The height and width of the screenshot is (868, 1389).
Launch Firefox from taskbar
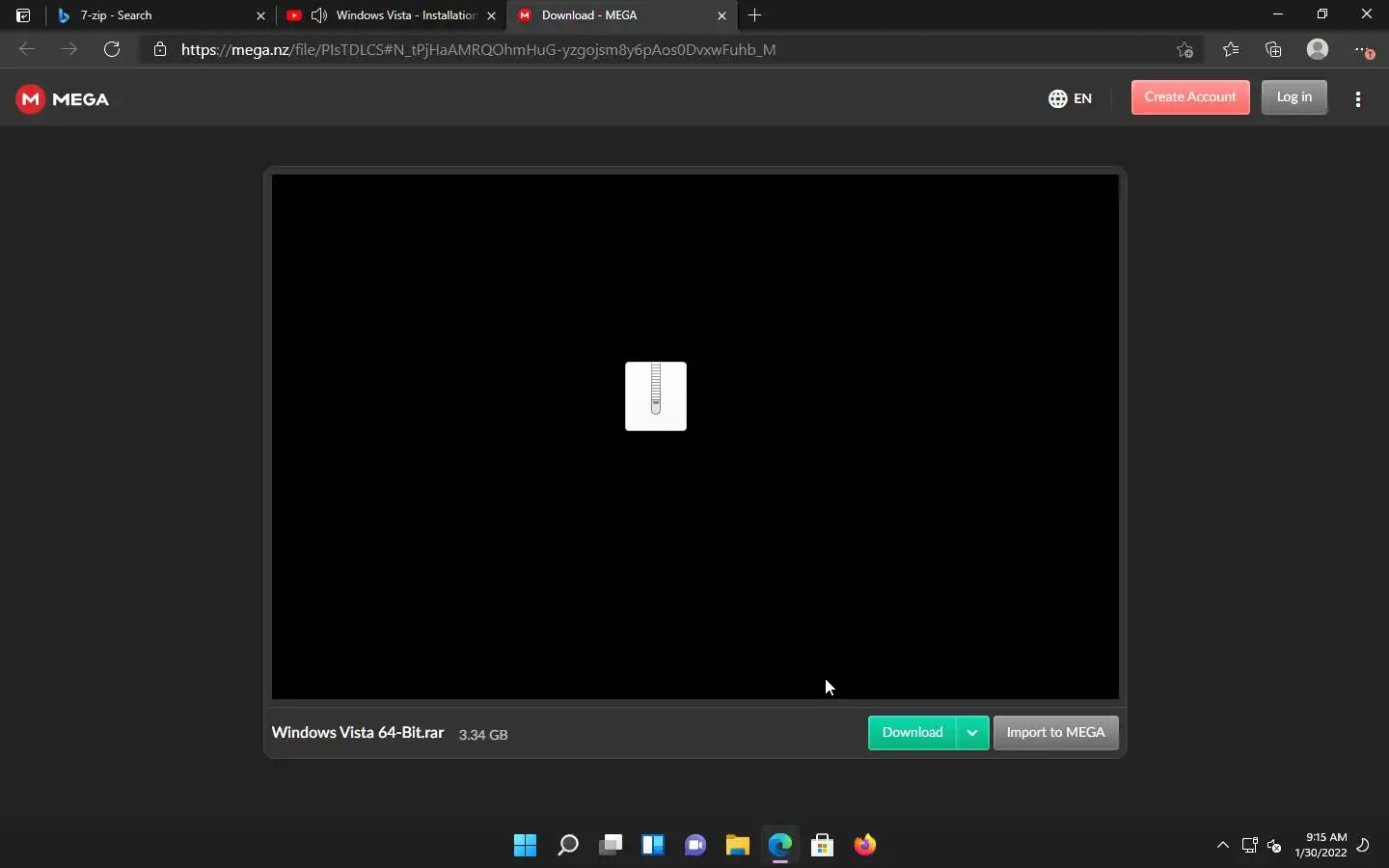(x=865, y=846)
